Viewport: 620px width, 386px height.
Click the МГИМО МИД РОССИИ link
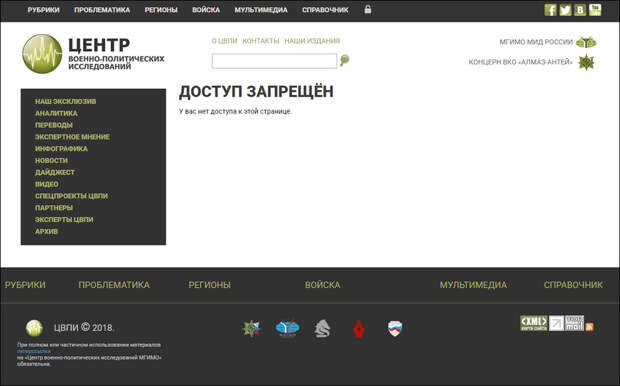(536, 42)
